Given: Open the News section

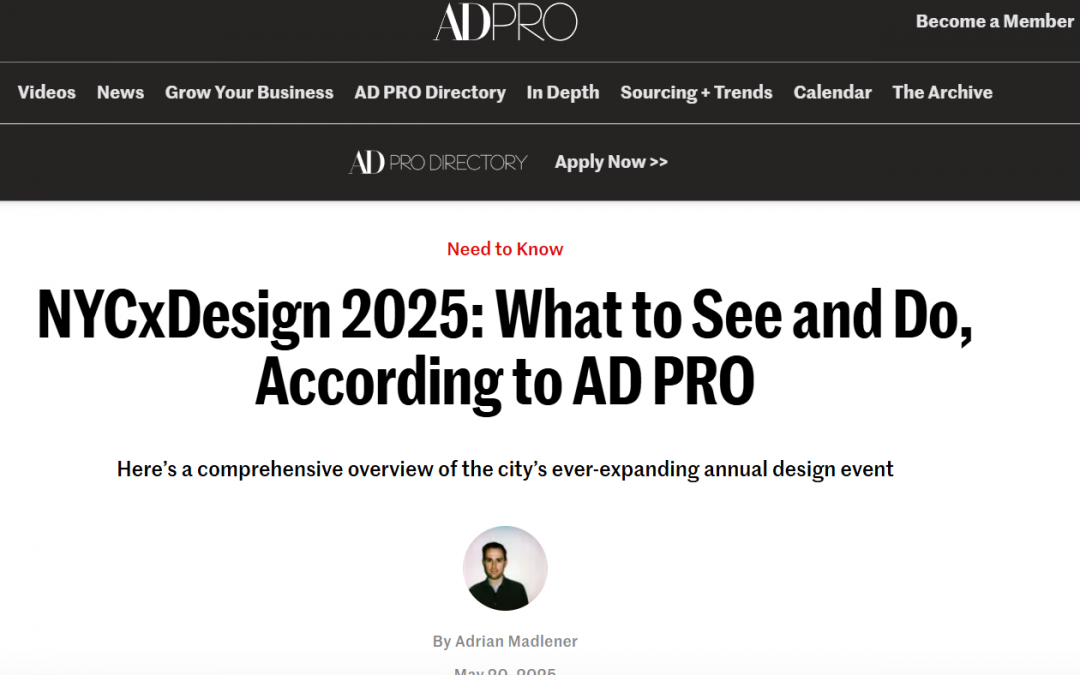Looking at the screenshot, I should 121,92.
